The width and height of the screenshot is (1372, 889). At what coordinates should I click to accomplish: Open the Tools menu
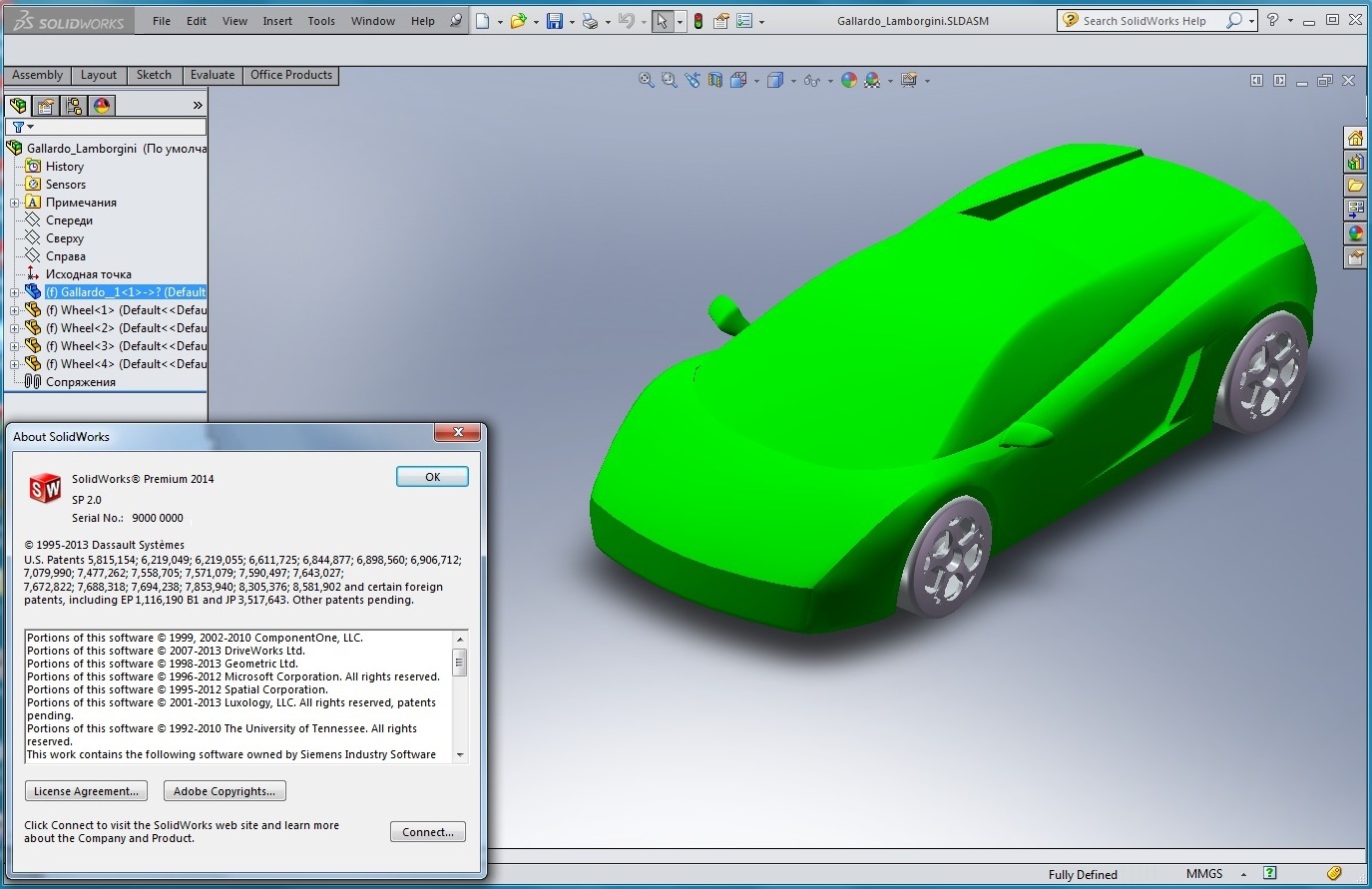point(321,21)
